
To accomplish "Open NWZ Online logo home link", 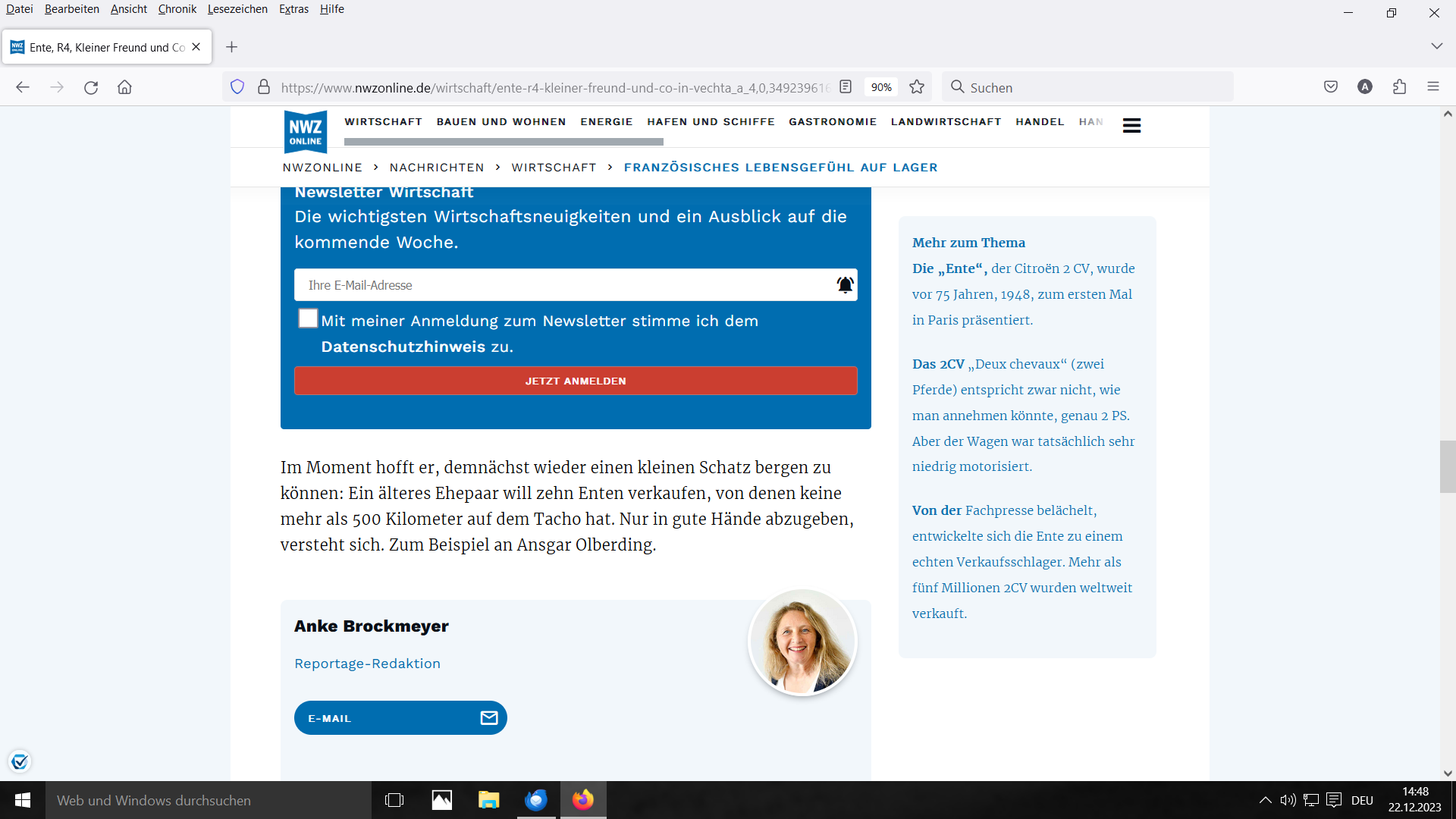I will click(306, 132).
